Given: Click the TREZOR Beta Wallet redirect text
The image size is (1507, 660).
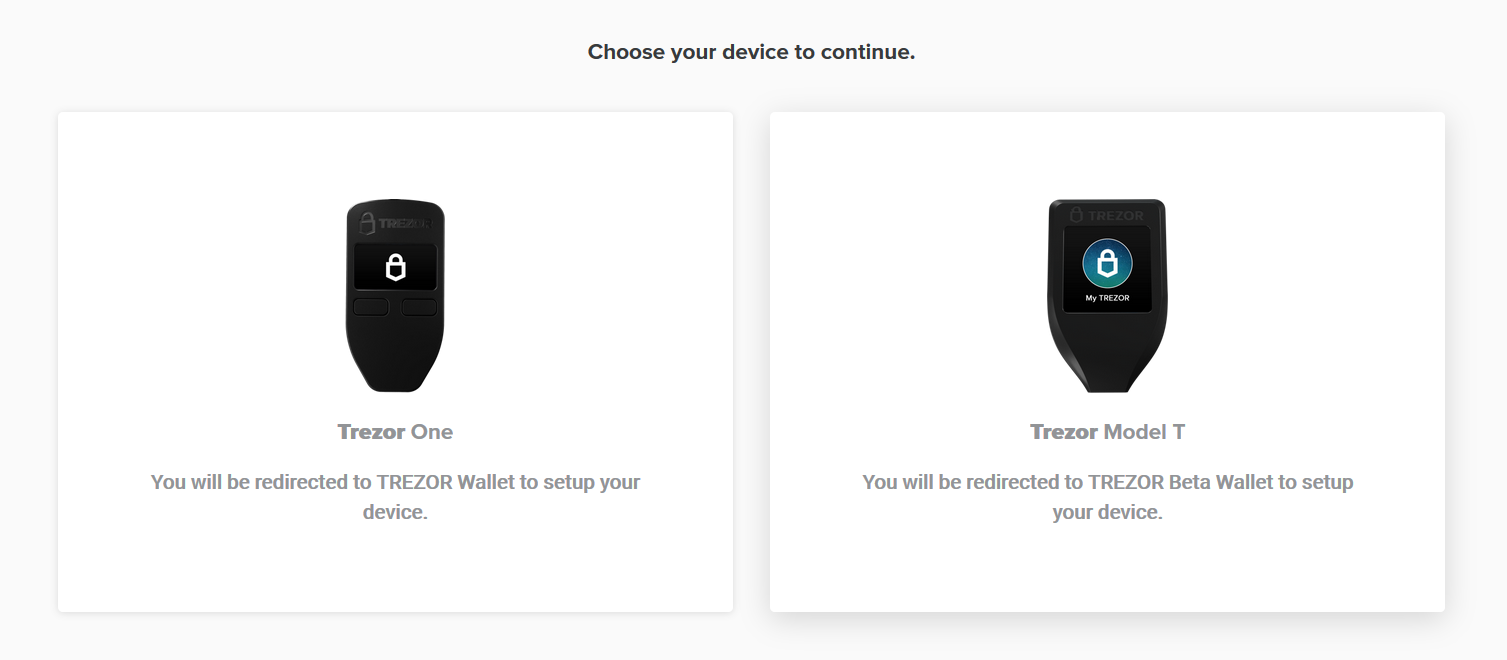Looking at the screenshot, I should [1107, 496].
